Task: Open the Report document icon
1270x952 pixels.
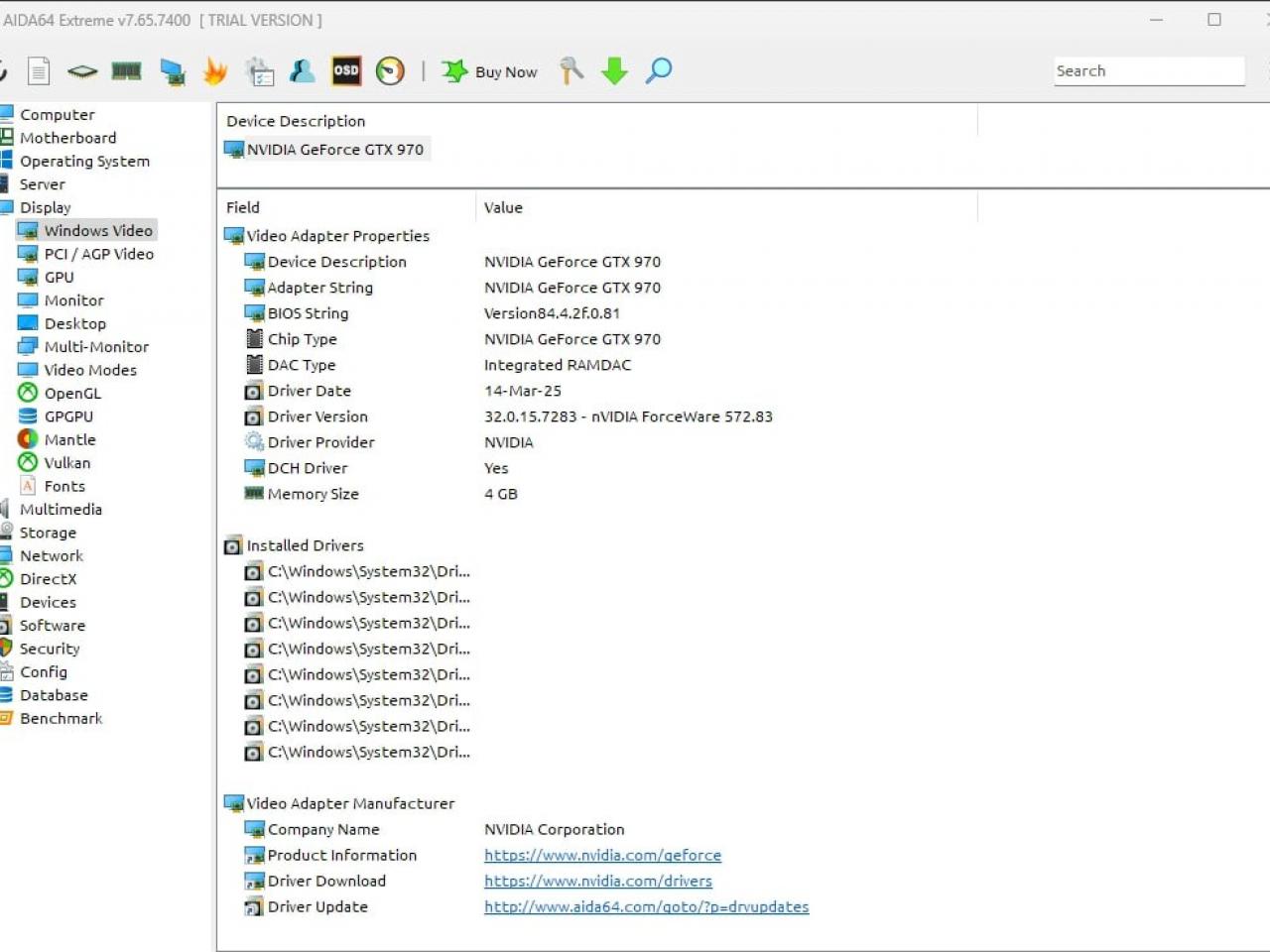Action: point(39,71)
